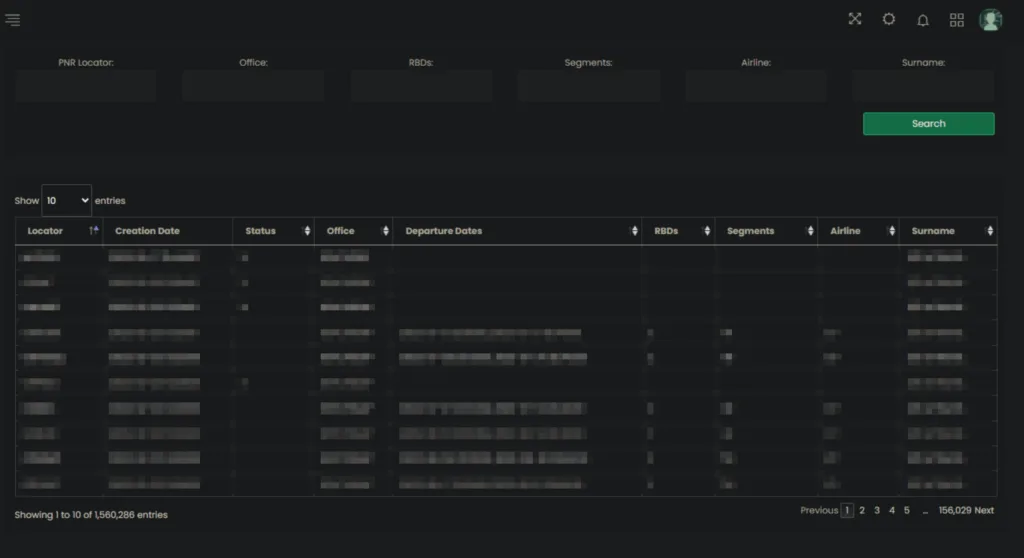The width and height of the screenshot is (1024, 558).
Task: Open user profile avatar
Action: point(990,20)
